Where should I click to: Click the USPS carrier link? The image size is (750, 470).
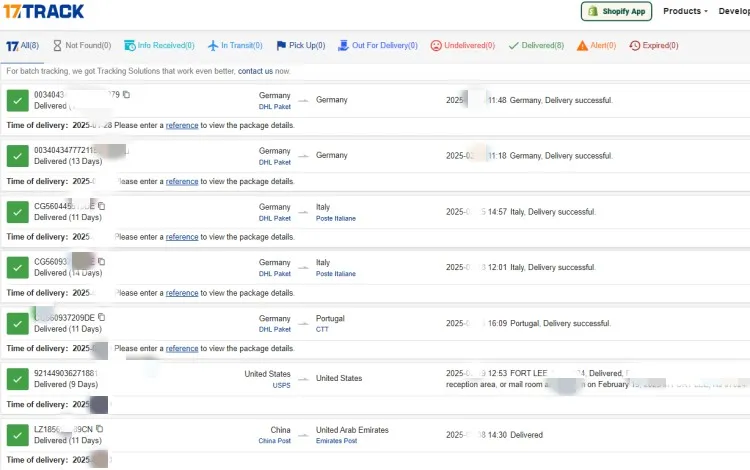pyautogui.click(x=281, y=385)
